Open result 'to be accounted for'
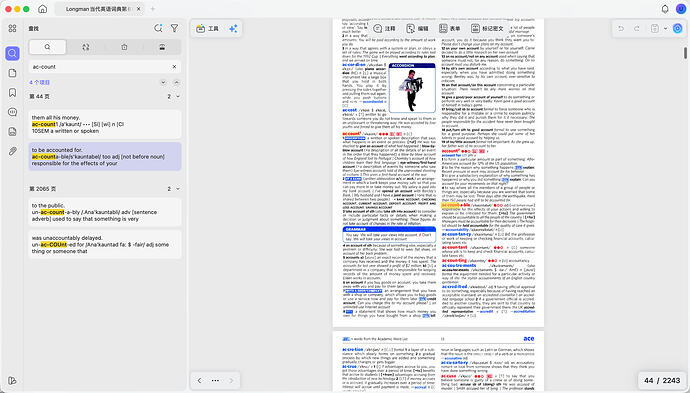Screen dimensions: 690x393 pyautogui.click(x=105, y=156)
